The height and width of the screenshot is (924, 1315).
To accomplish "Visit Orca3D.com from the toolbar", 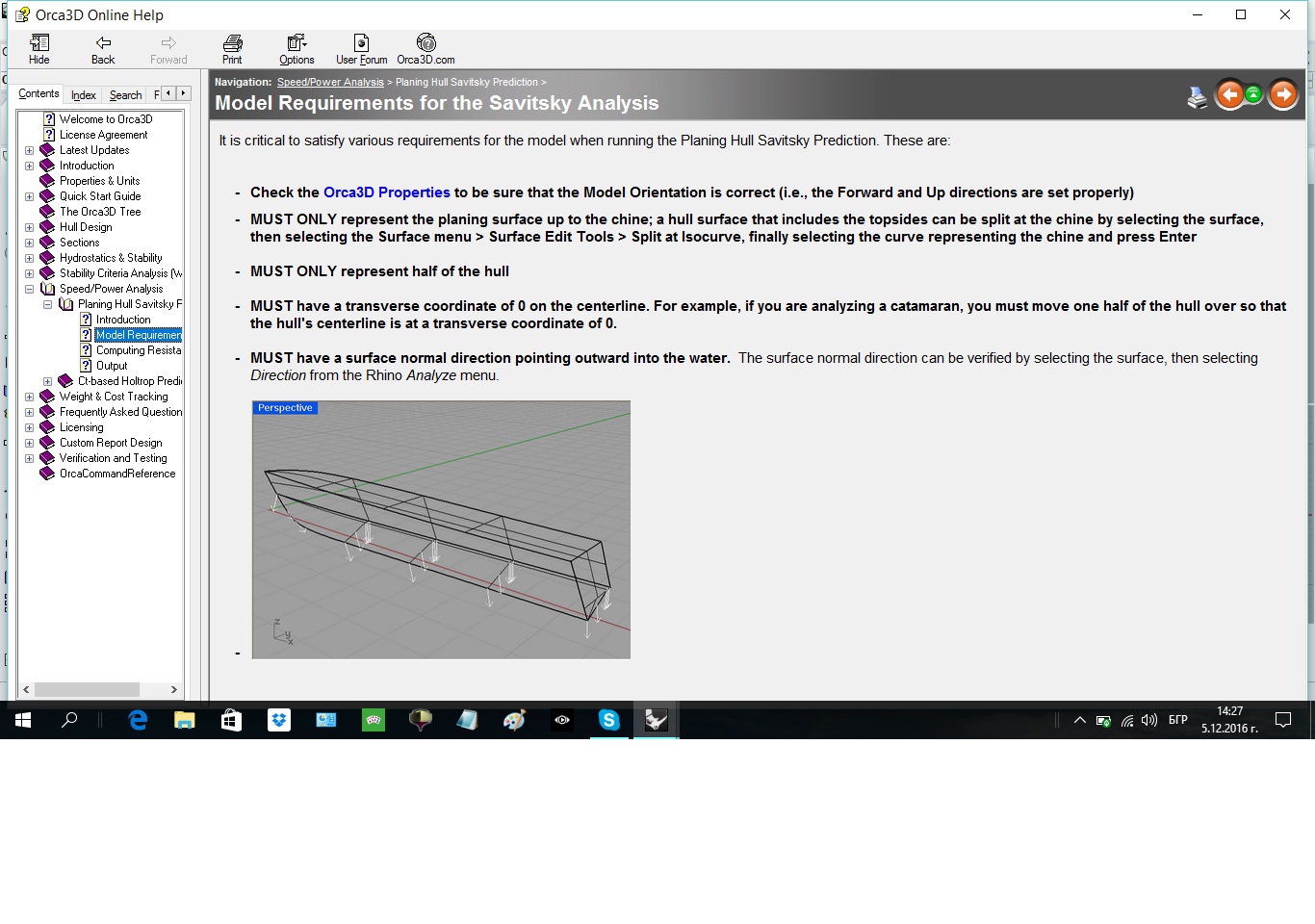I will point(425,48).
